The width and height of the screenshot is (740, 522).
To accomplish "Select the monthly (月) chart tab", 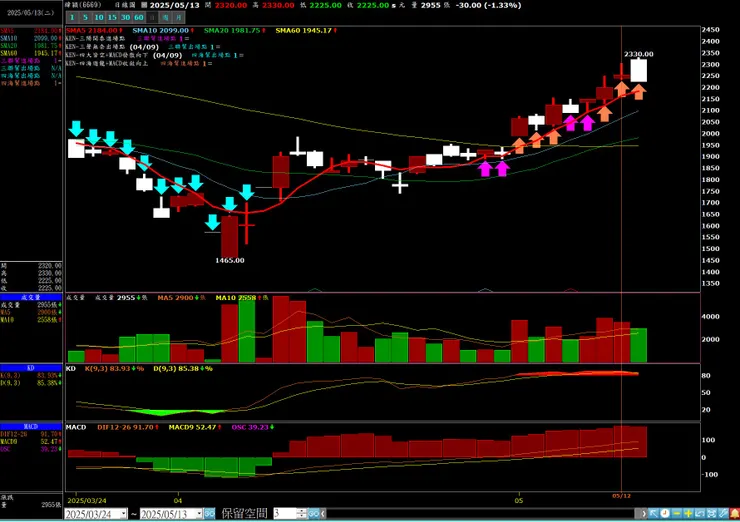I will (178, 17).
